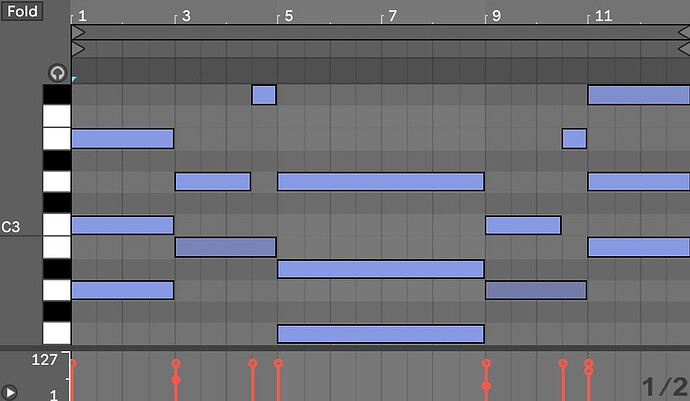Click the loop end bracket marker
The height and width of the screenshot is (401, 690).
pyautogui.click(x=684, y=33)
